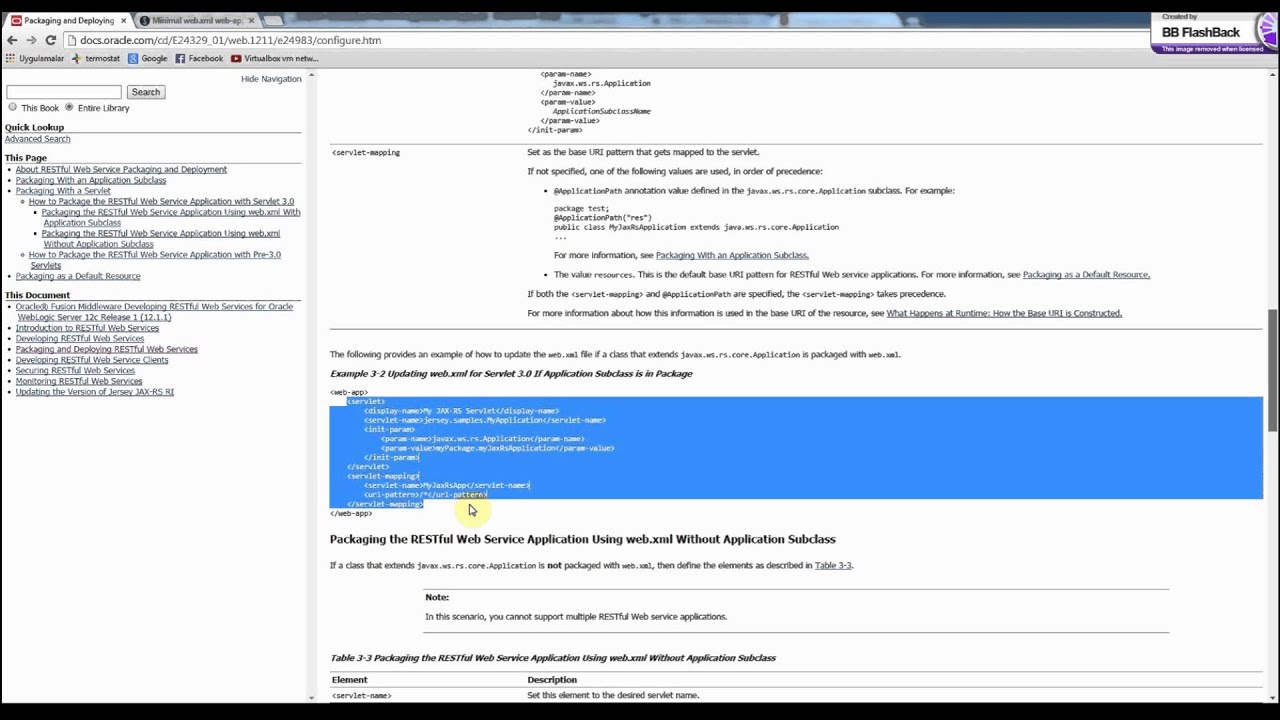Click the <servlet-name> table cell
Screen dimensions: 1280x720
362,695
